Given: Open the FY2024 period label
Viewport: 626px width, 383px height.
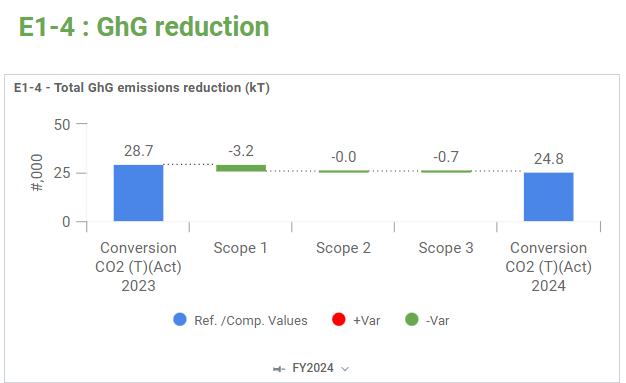Looking at the screenshot, I should tap(313, 368).
